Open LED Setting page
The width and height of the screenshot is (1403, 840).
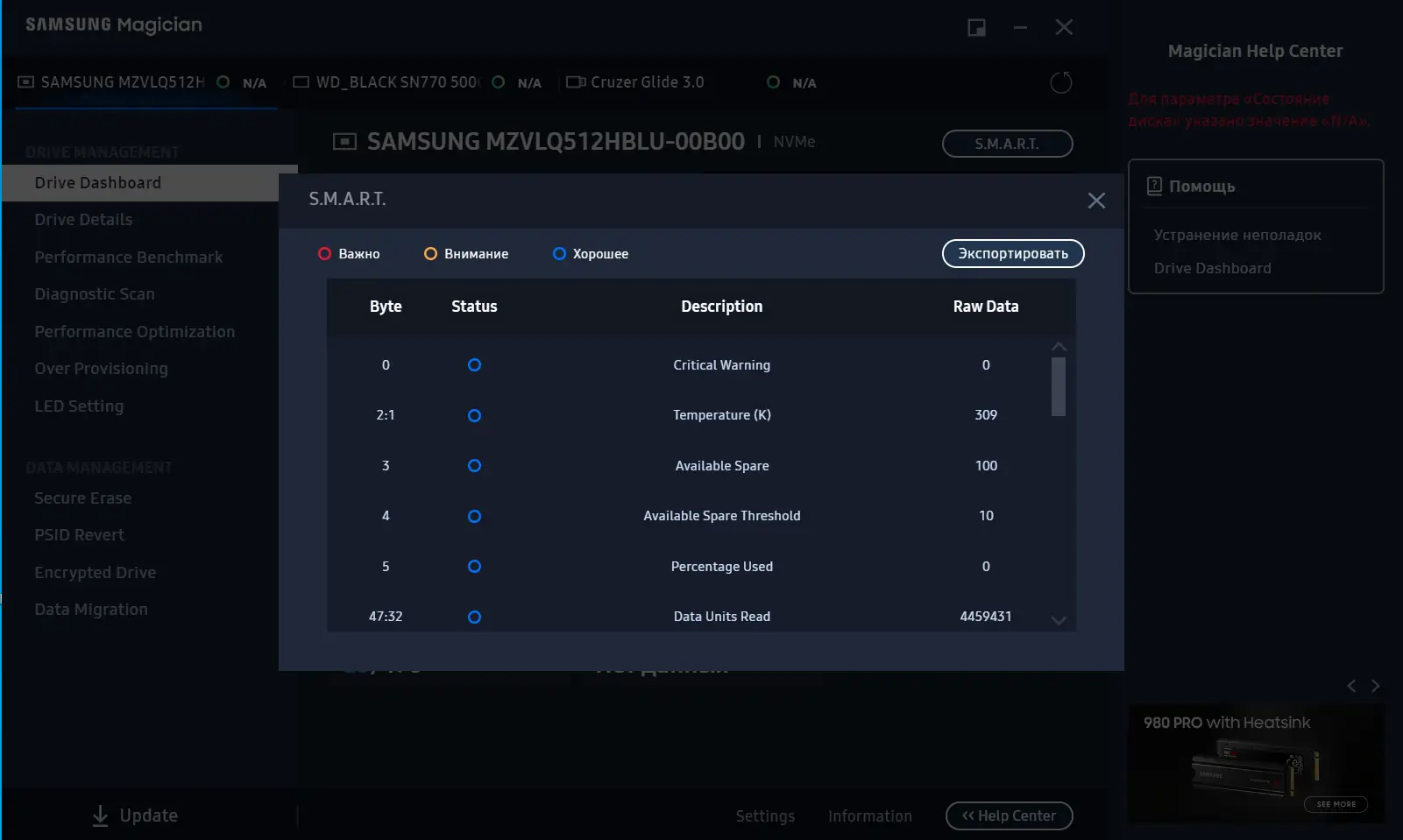tap(79, 406)
